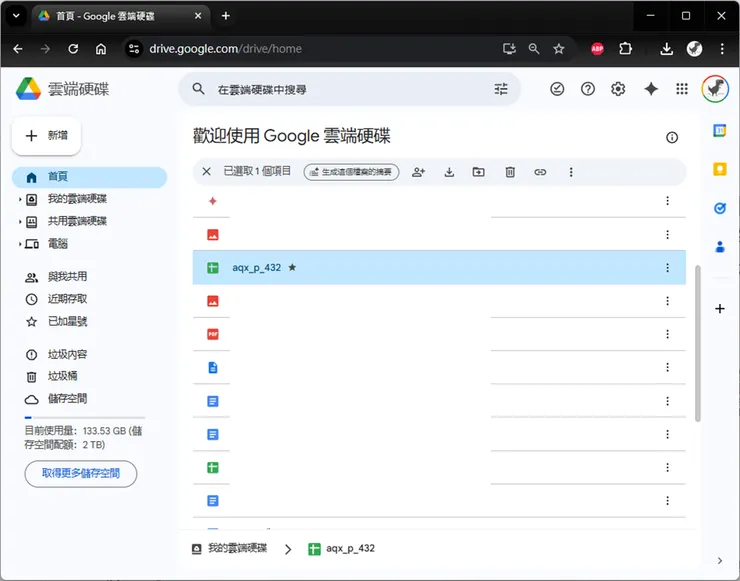Open advanced search filter options
This screenshot has width=740, height=581.
(x=501, y=89)
